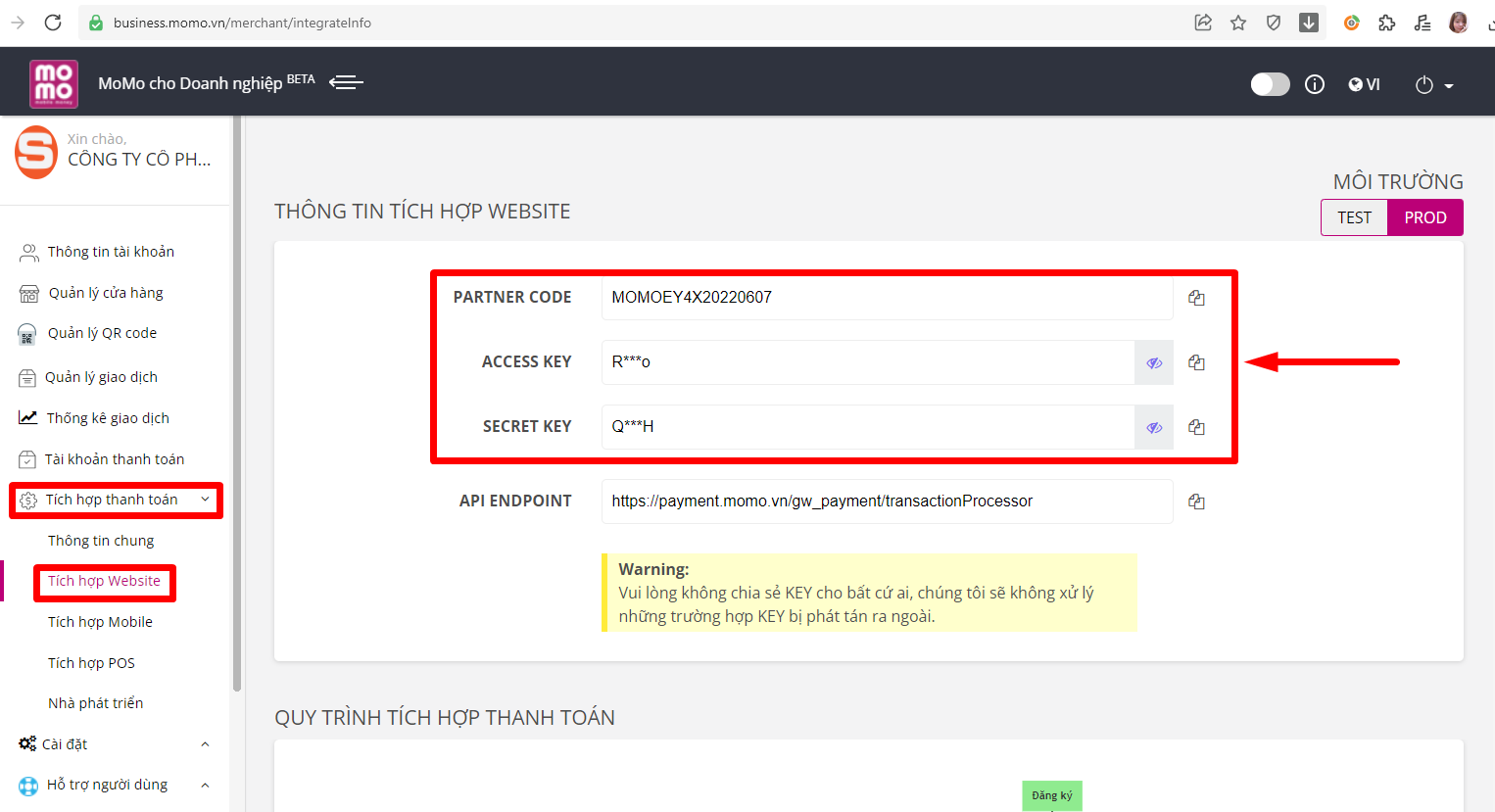Click the MoMo logo
This screenshot has width=1495, height=812.
point(54,83)
